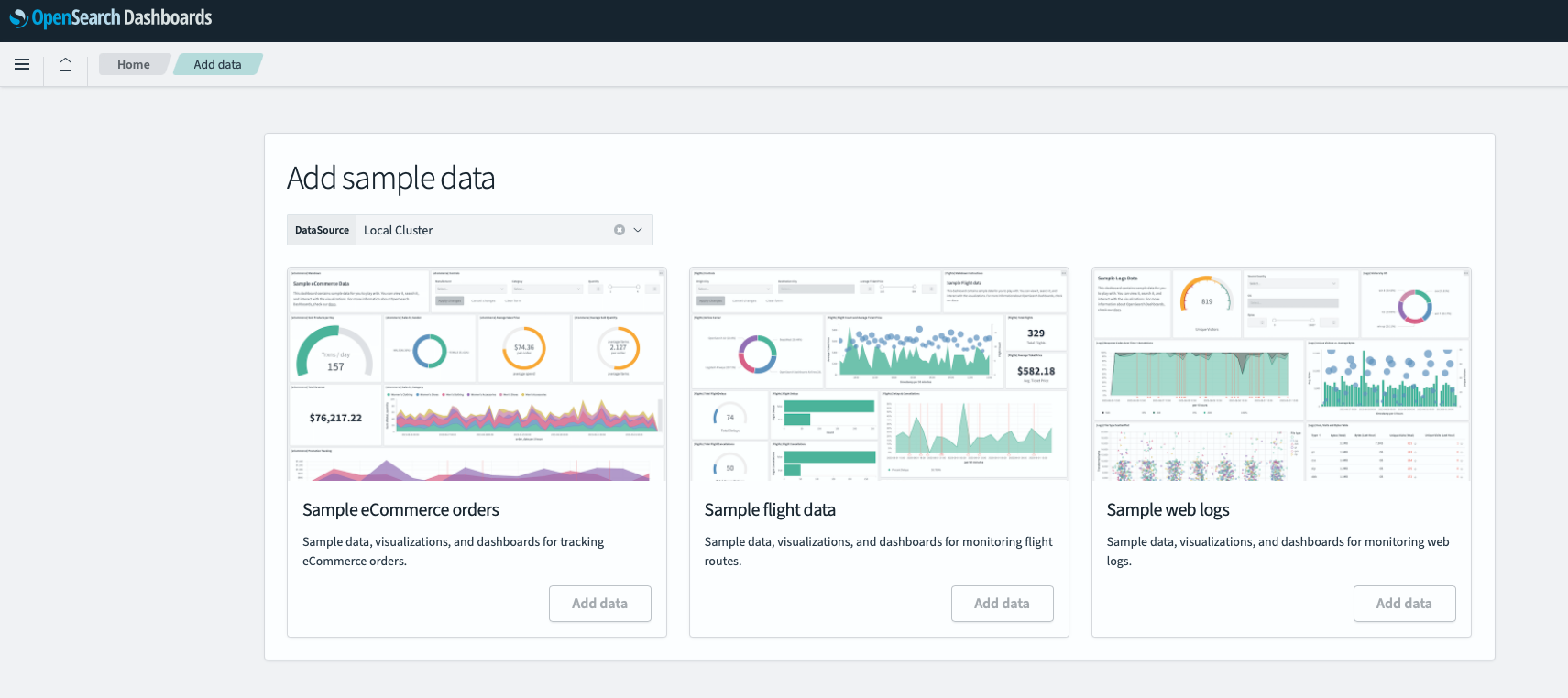Click the DataSource label

322,230
